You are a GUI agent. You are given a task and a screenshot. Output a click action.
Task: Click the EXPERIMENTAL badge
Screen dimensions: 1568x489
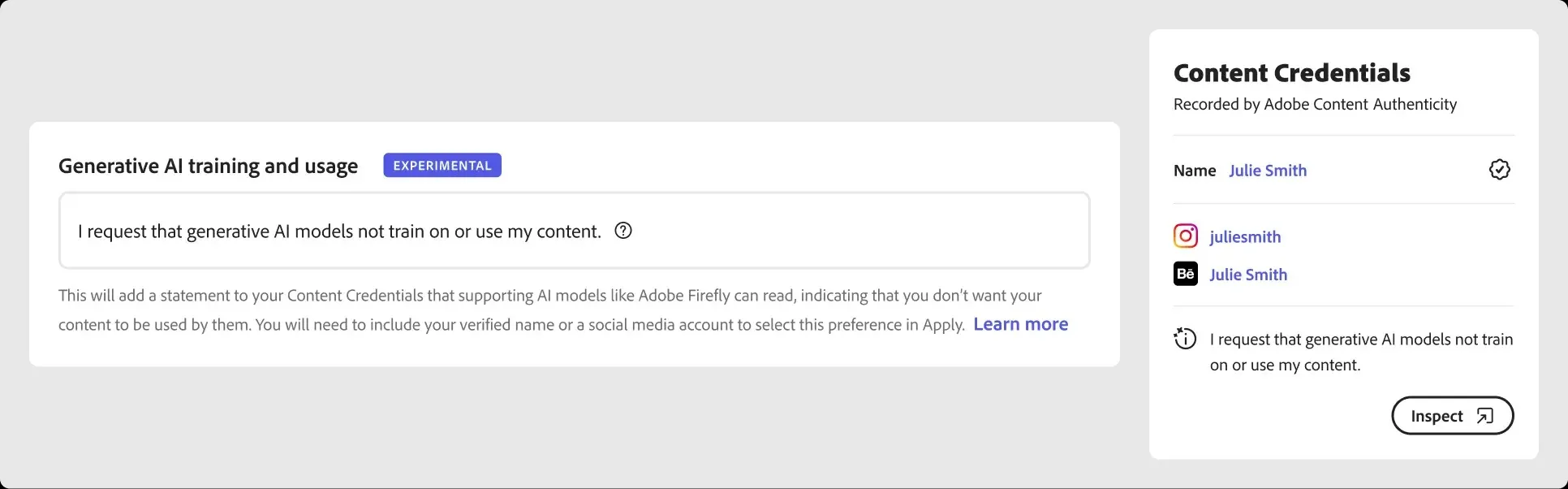442,166
